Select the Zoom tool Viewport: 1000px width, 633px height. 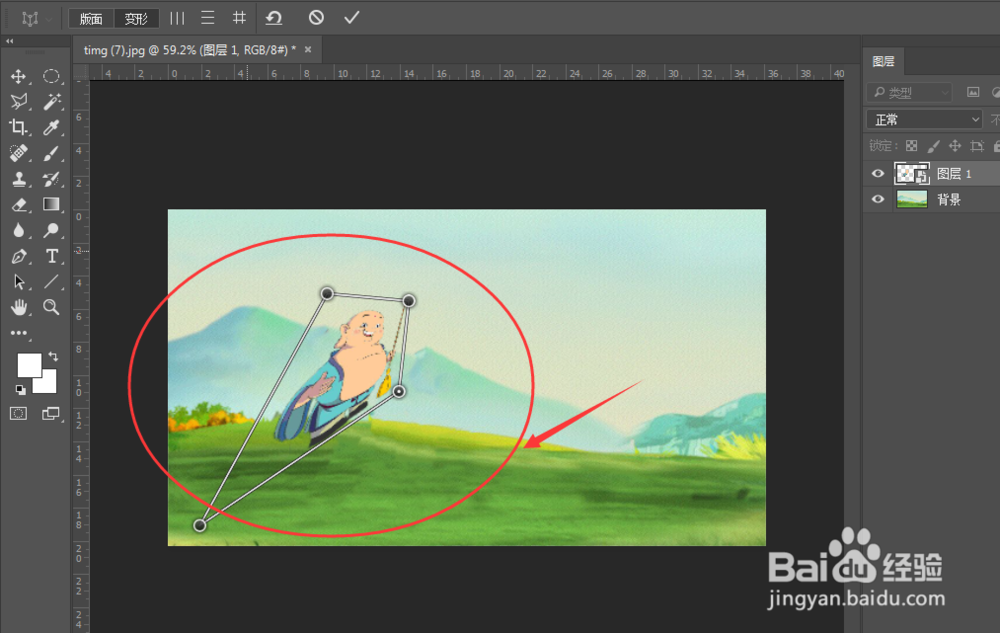tap(51, 307)
